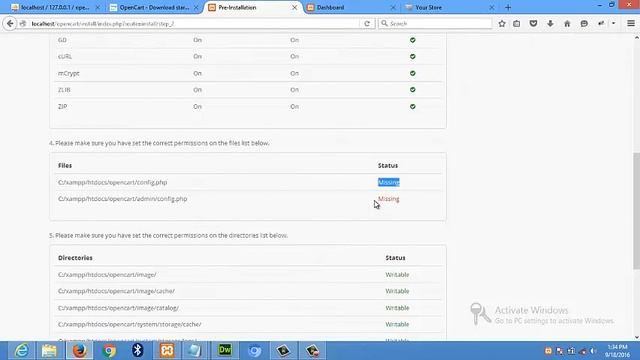Open the Bluetooth taskbar icon
640x360 pixels.
[x=138, y=350]
